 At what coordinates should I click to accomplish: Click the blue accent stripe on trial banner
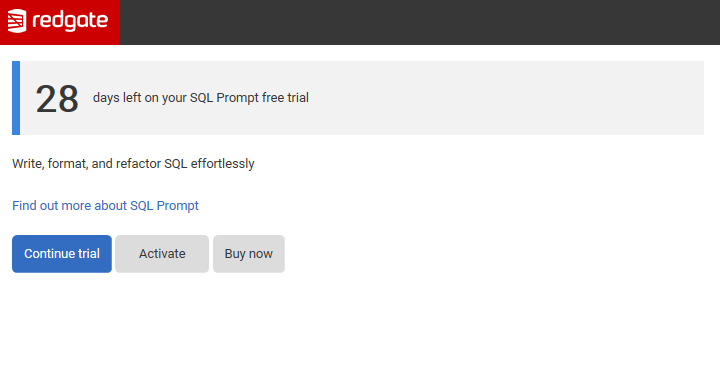tap(16, 98)
